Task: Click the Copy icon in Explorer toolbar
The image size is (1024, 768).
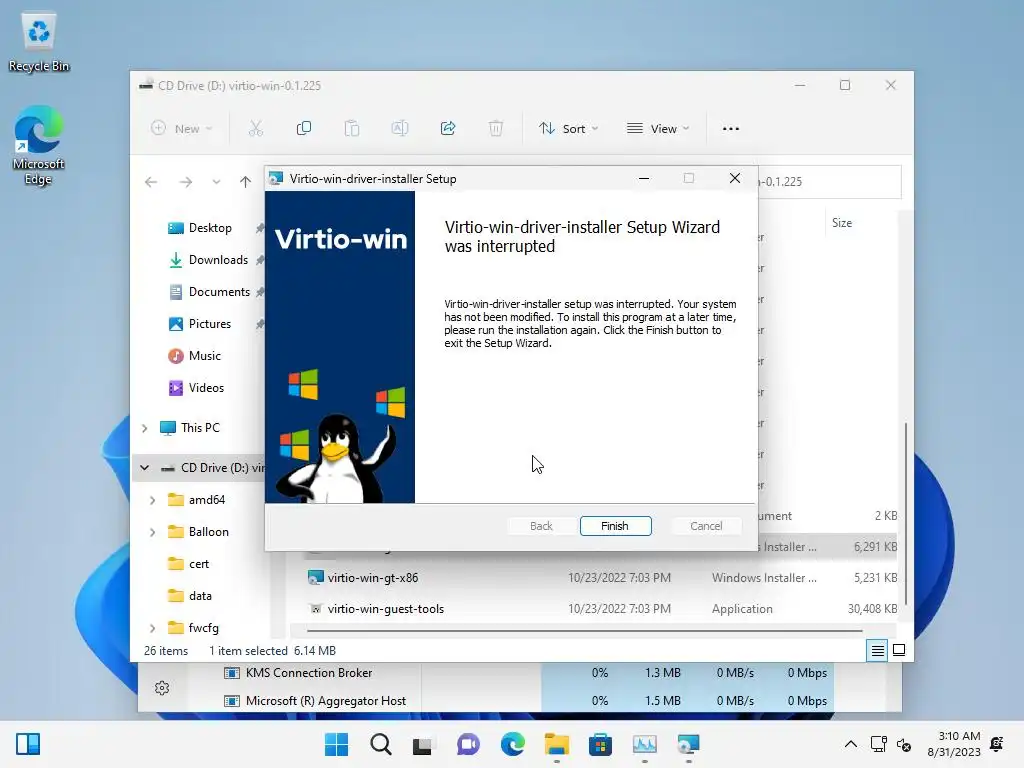Action: coord(304,129)
